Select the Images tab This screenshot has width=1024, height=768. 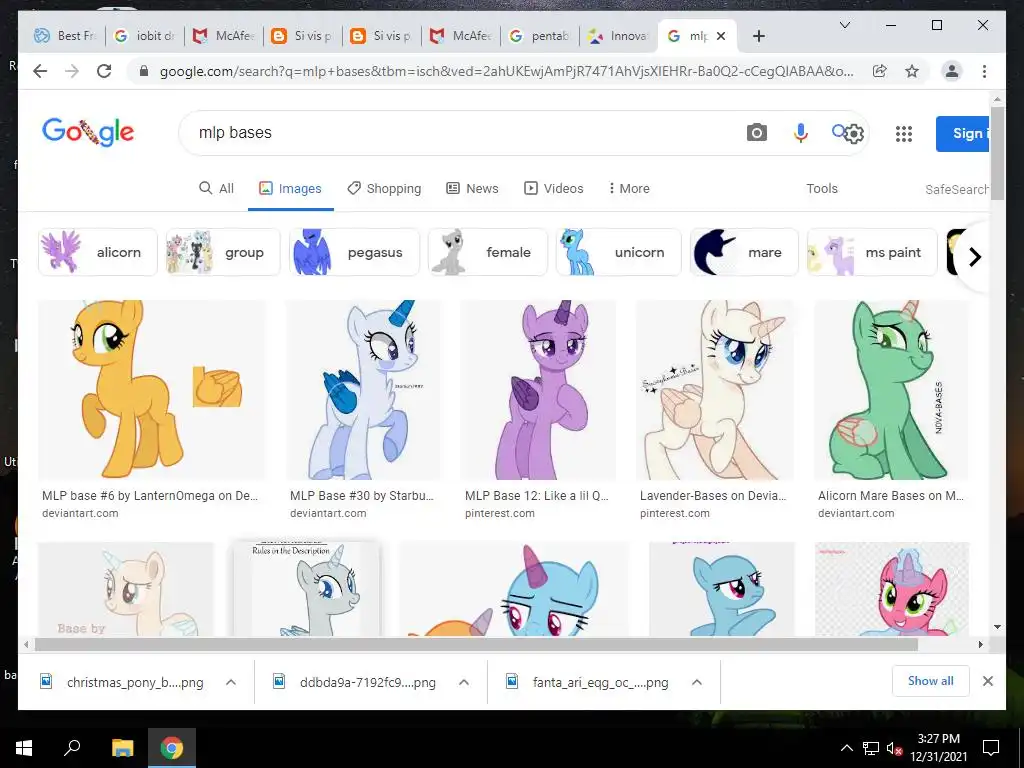point(291,189)
